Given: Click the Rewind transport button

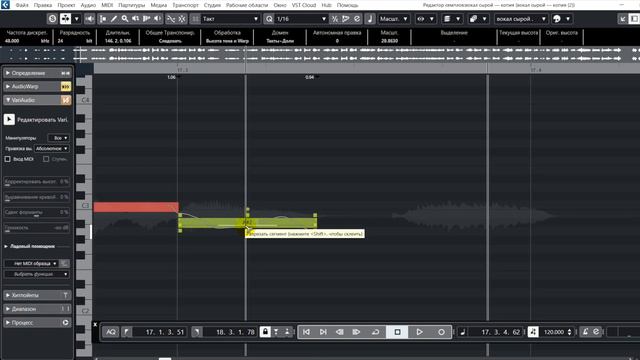Looking at the screenshot, I should pos(340,332).
